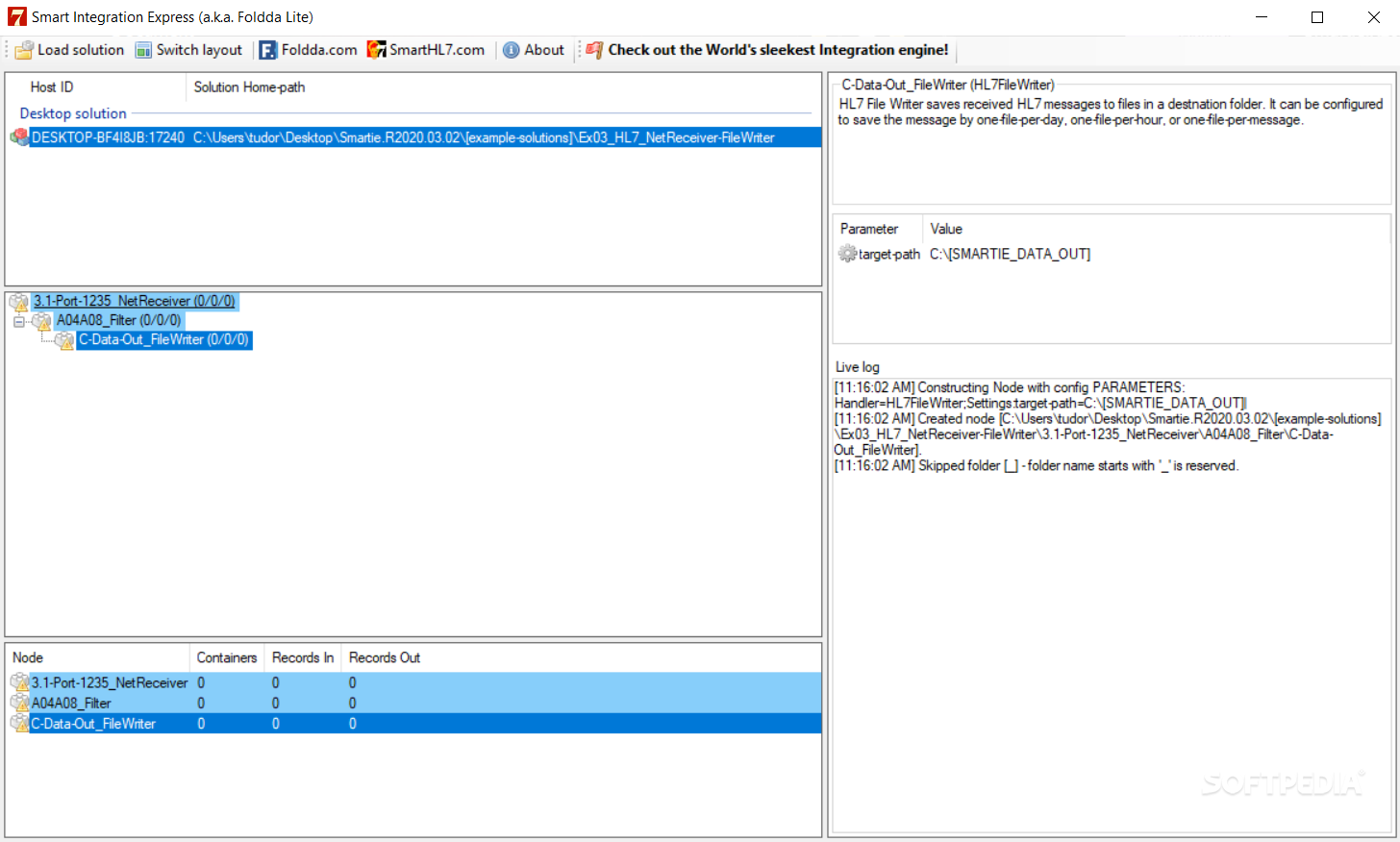Click the C:\[SMARTIE_DATA_OUT] value

coord(1010,254)
